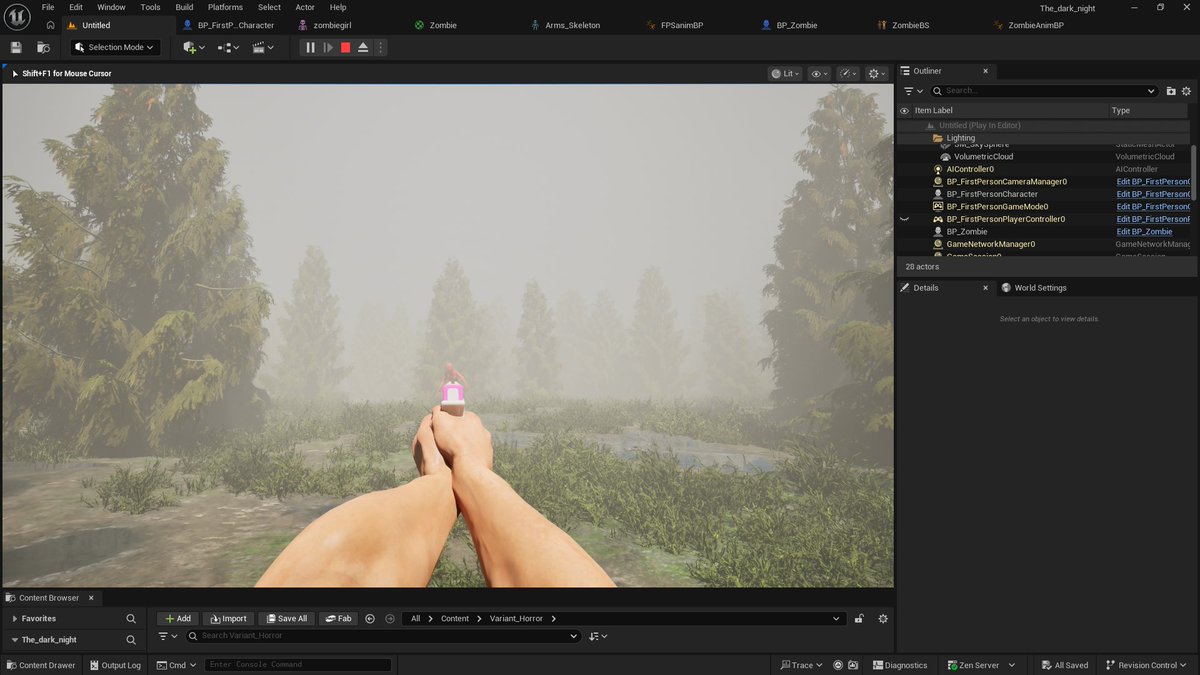Pause the Play In Editor simulation

pos(310,47)
